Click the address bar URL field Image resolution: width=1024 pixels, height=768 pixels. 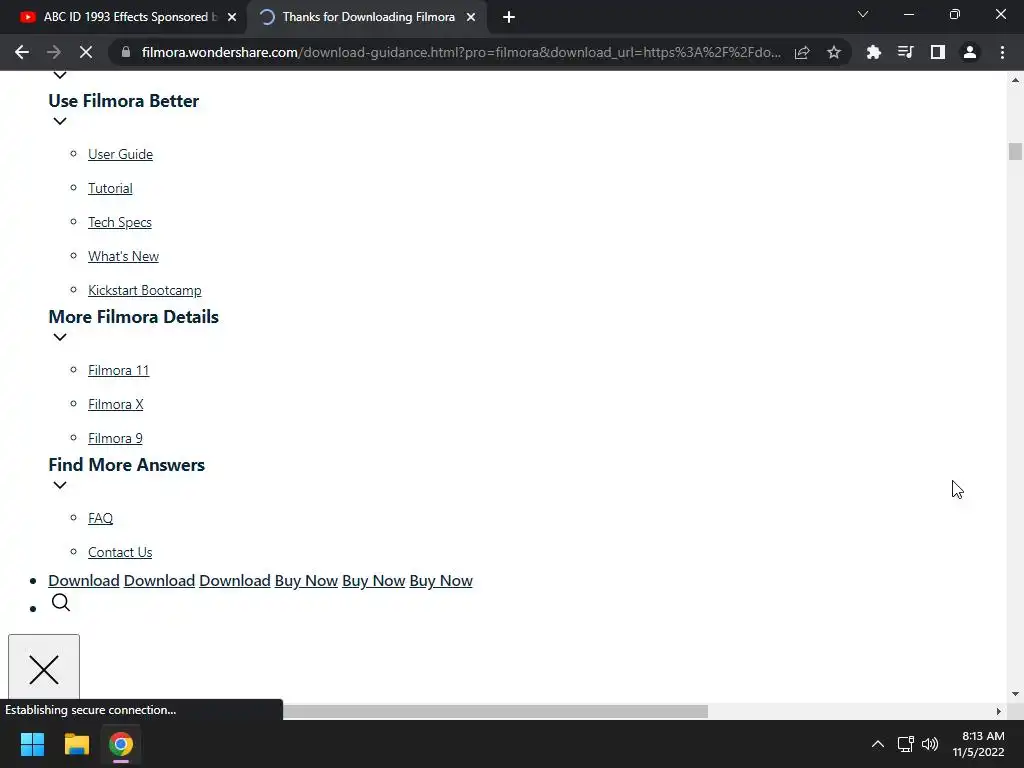460,52
